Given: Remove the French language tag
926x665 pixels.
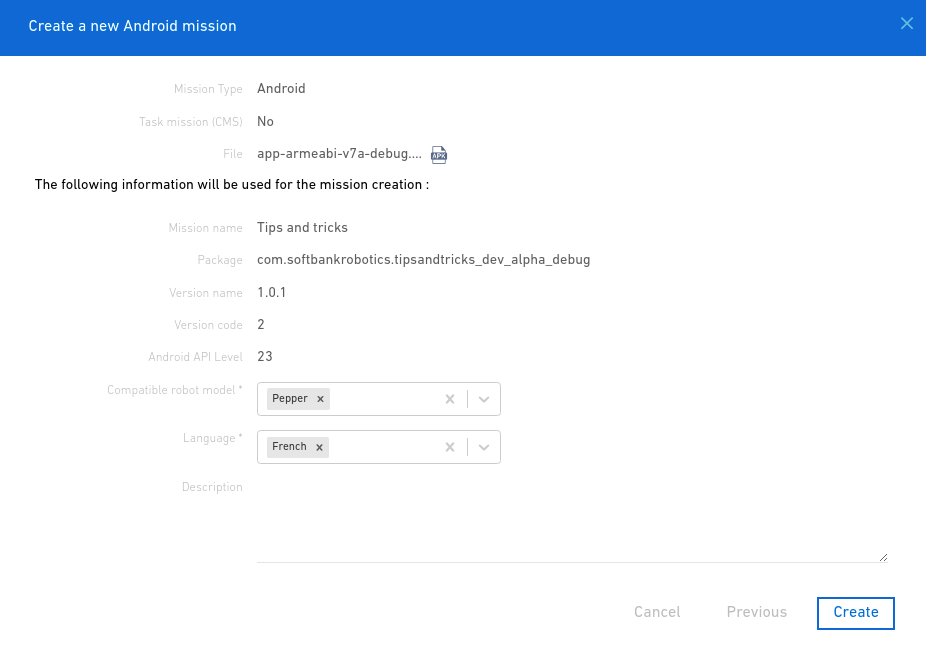Looking at the screenshot, I should pos(319,447).
